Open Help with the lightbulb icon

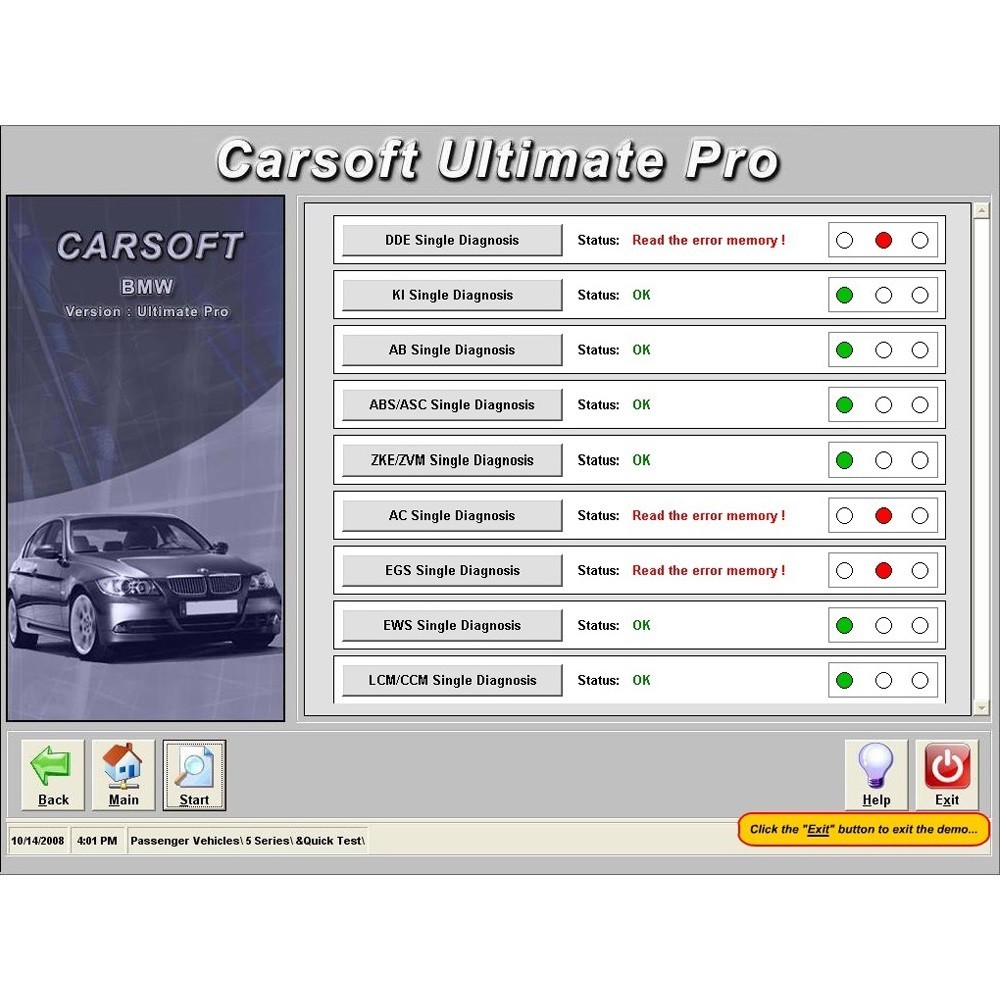pyautogui.click(x=876, y=767)
